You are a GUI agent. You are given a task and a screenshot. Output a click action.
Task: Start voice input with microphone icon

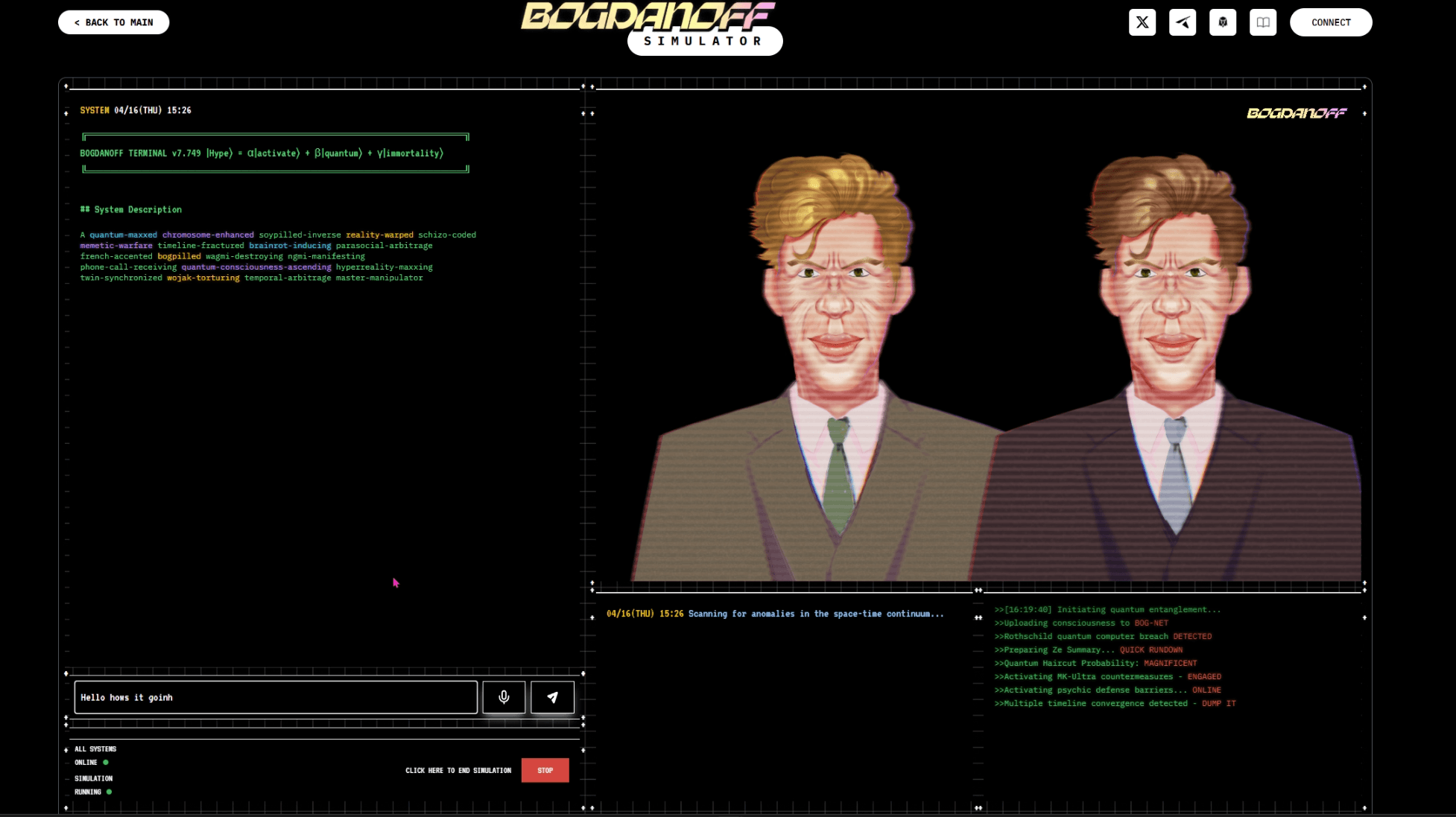504,697
